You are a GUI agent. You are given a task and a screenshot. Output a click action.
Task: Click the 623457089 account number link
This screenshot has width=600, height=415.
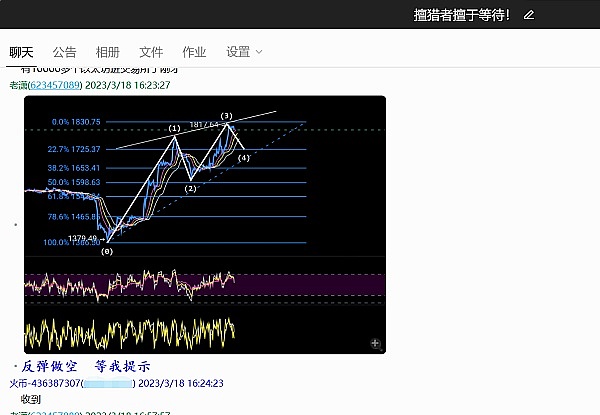tap(55, 85)
